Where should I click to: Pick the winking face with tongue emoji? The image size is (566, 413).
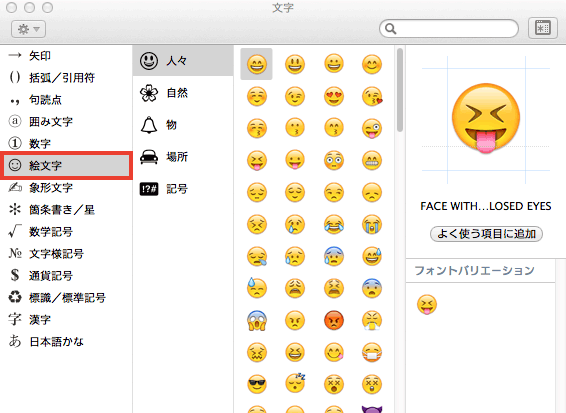point(372,128)
